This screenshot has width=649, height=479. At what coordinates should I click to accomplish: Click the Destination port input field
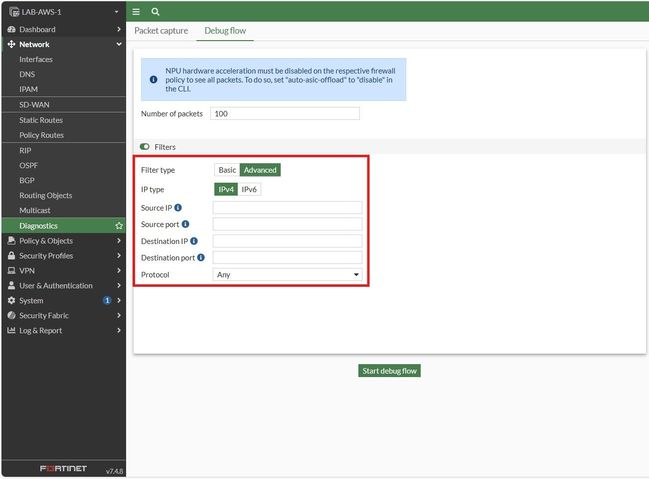pos(287,257)
